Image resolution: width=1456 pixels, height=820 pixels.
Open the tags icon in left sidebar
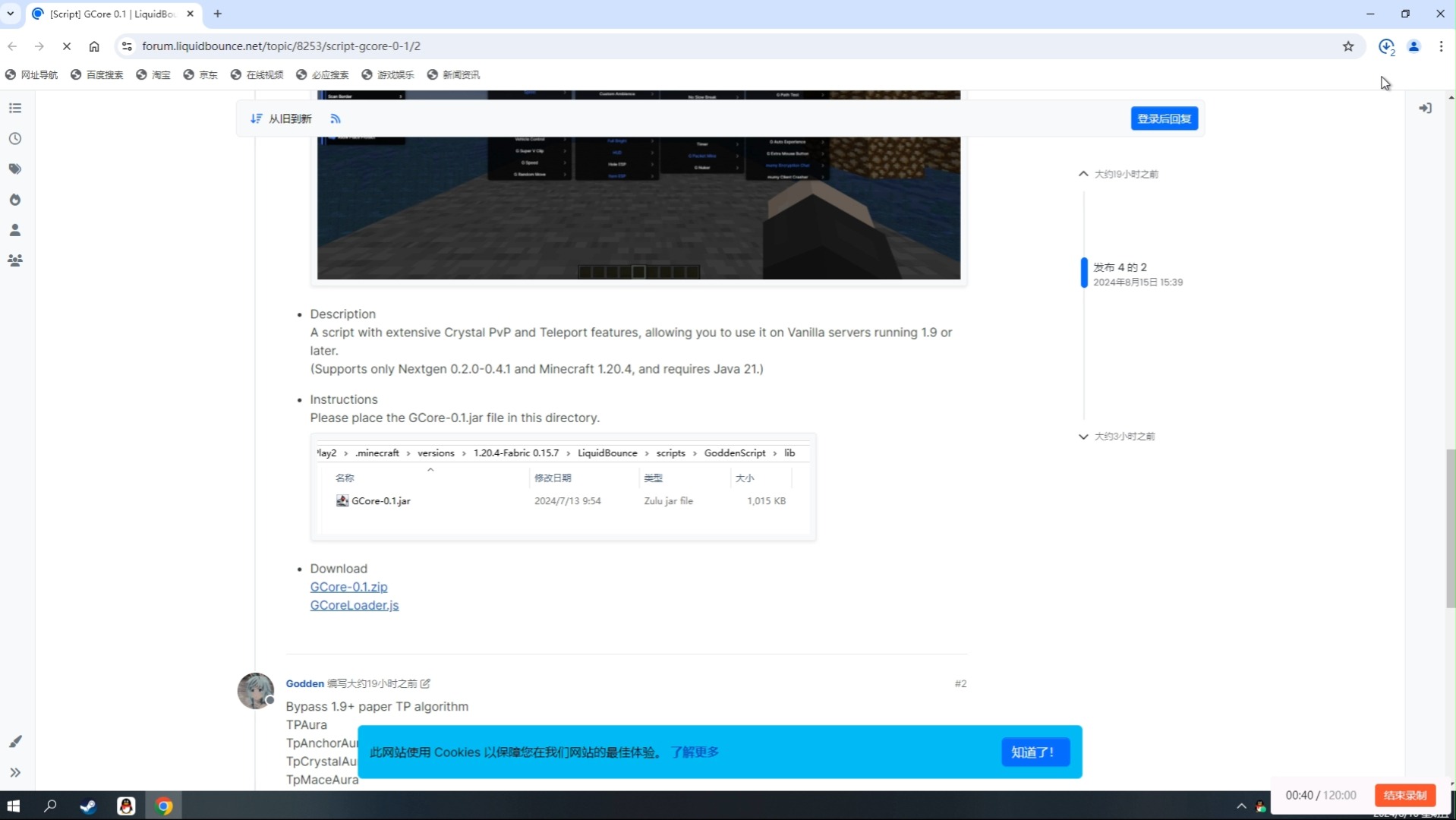pyautogui.click(x=15, y=169)
